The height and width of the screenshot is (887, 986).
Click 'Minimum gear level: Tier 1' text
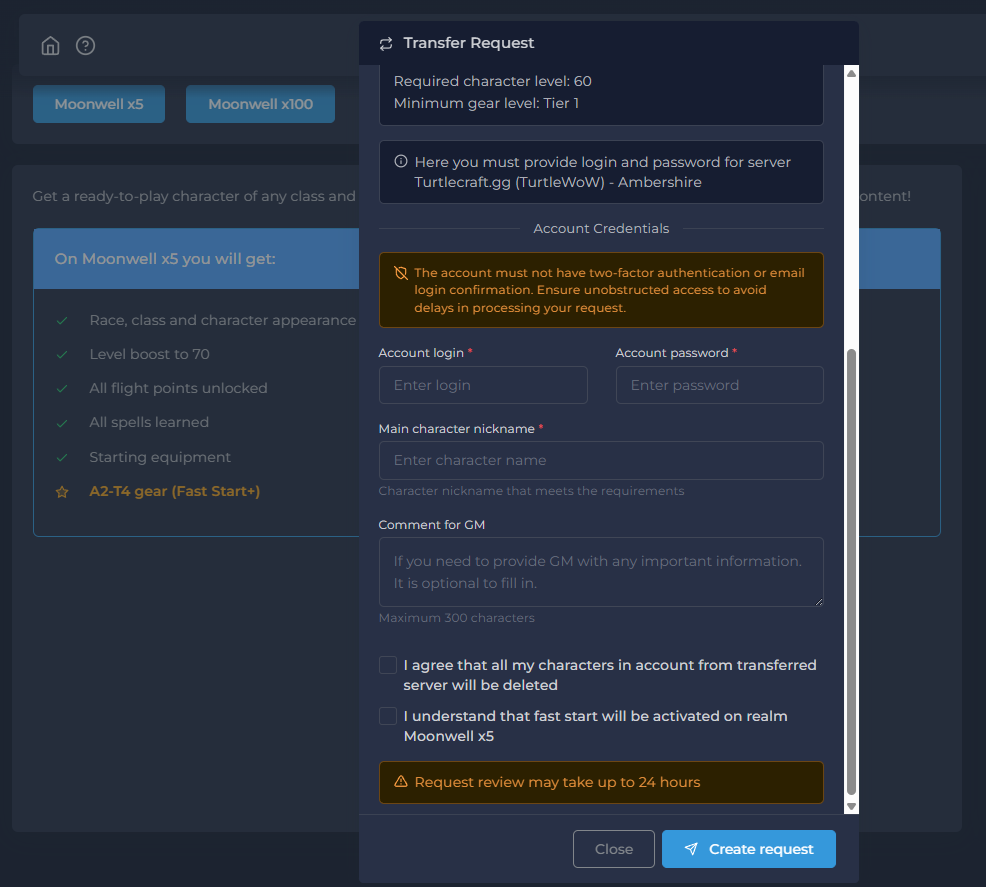point(486,103)
